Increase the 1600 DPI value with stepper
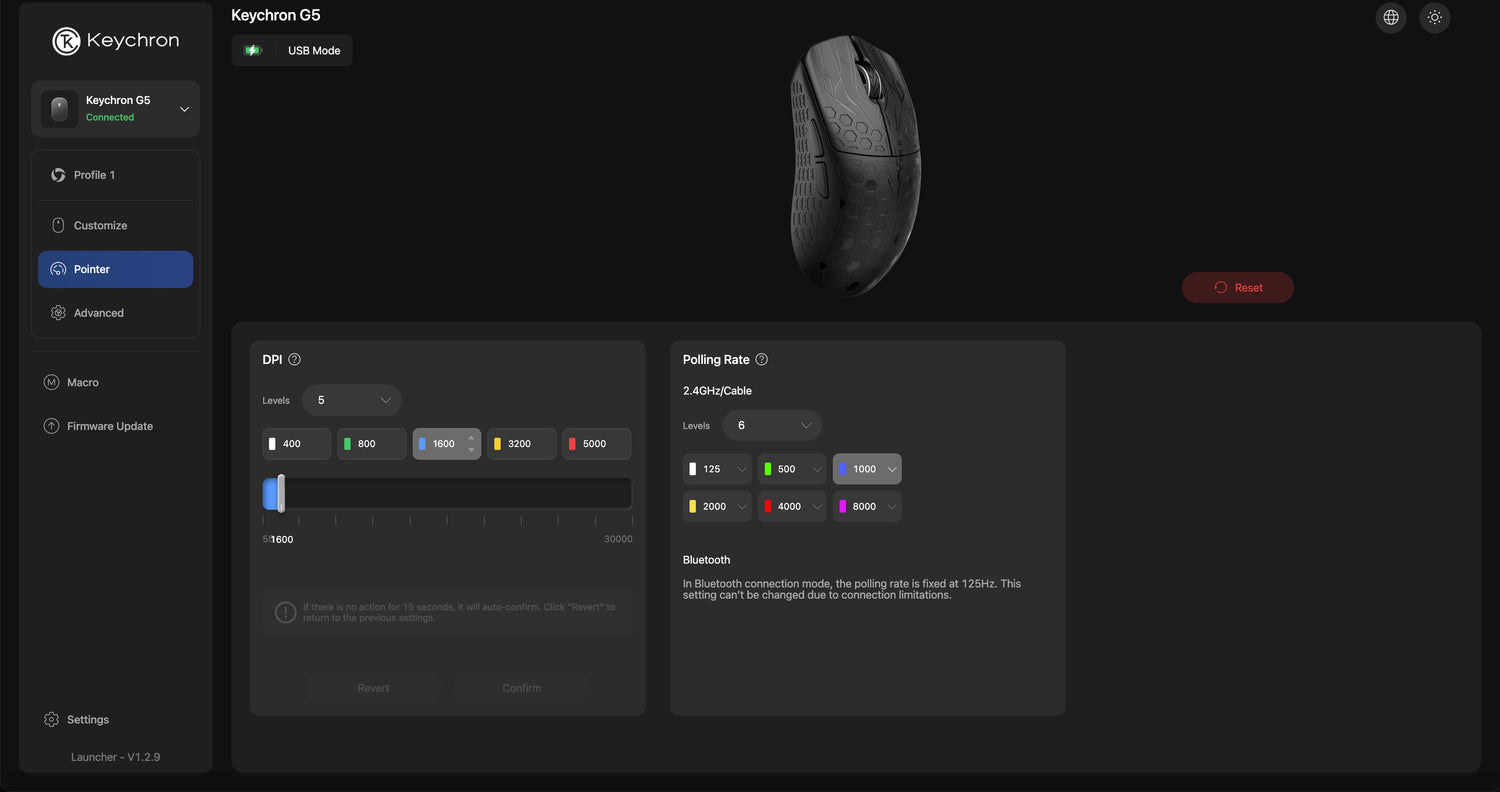 click(472, 438)
